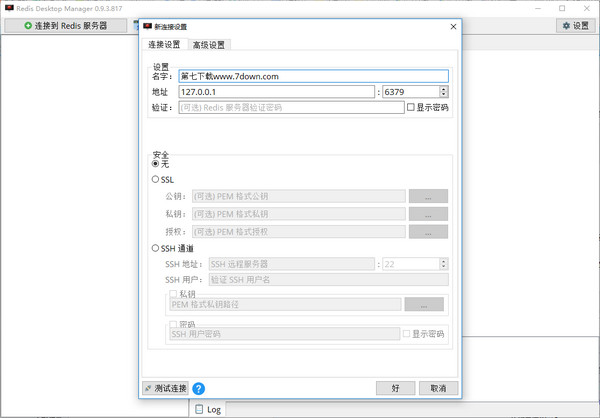
Task: Increase port 6379 with the up arrow
Action: pyautogui.click(x=443, y=89)
